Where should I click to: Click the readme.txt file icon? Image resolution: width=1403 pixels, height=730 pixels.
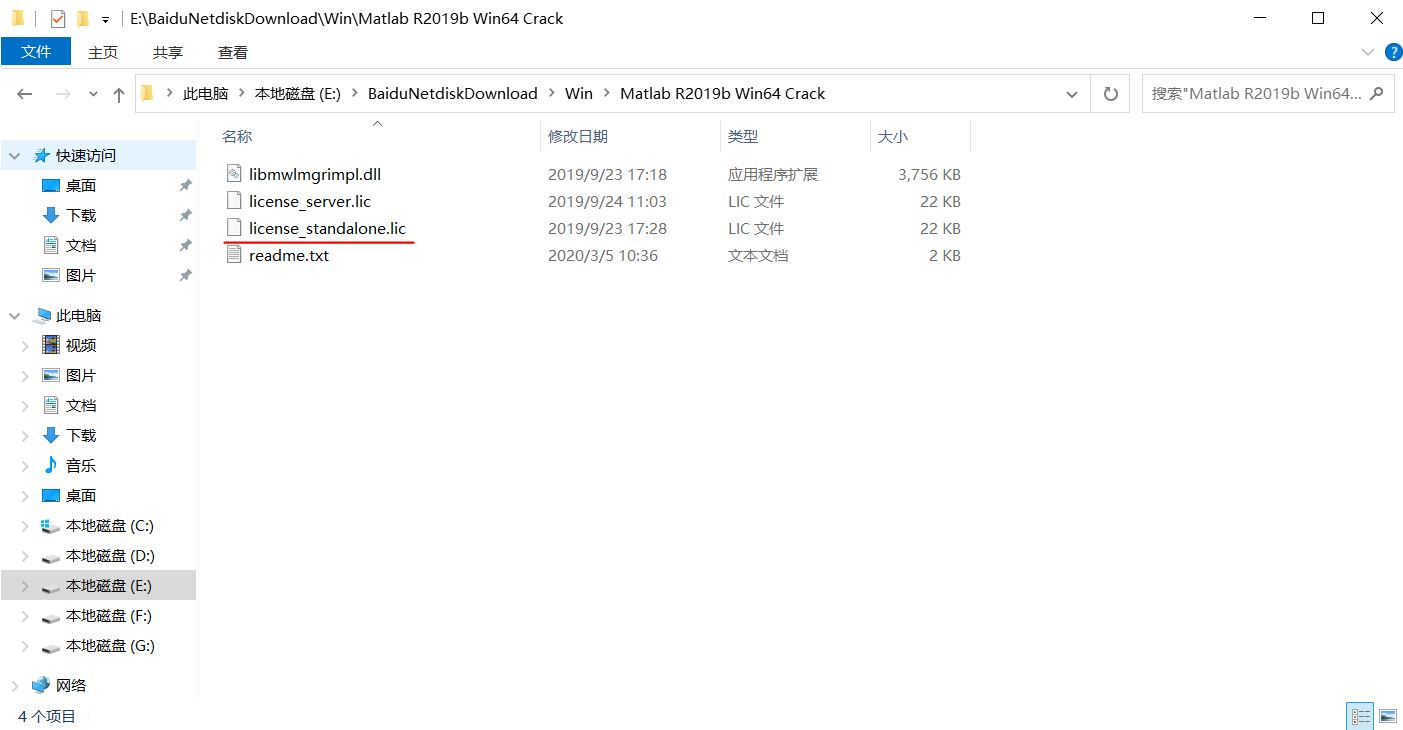pyautogui.click(x=234, y=255)
